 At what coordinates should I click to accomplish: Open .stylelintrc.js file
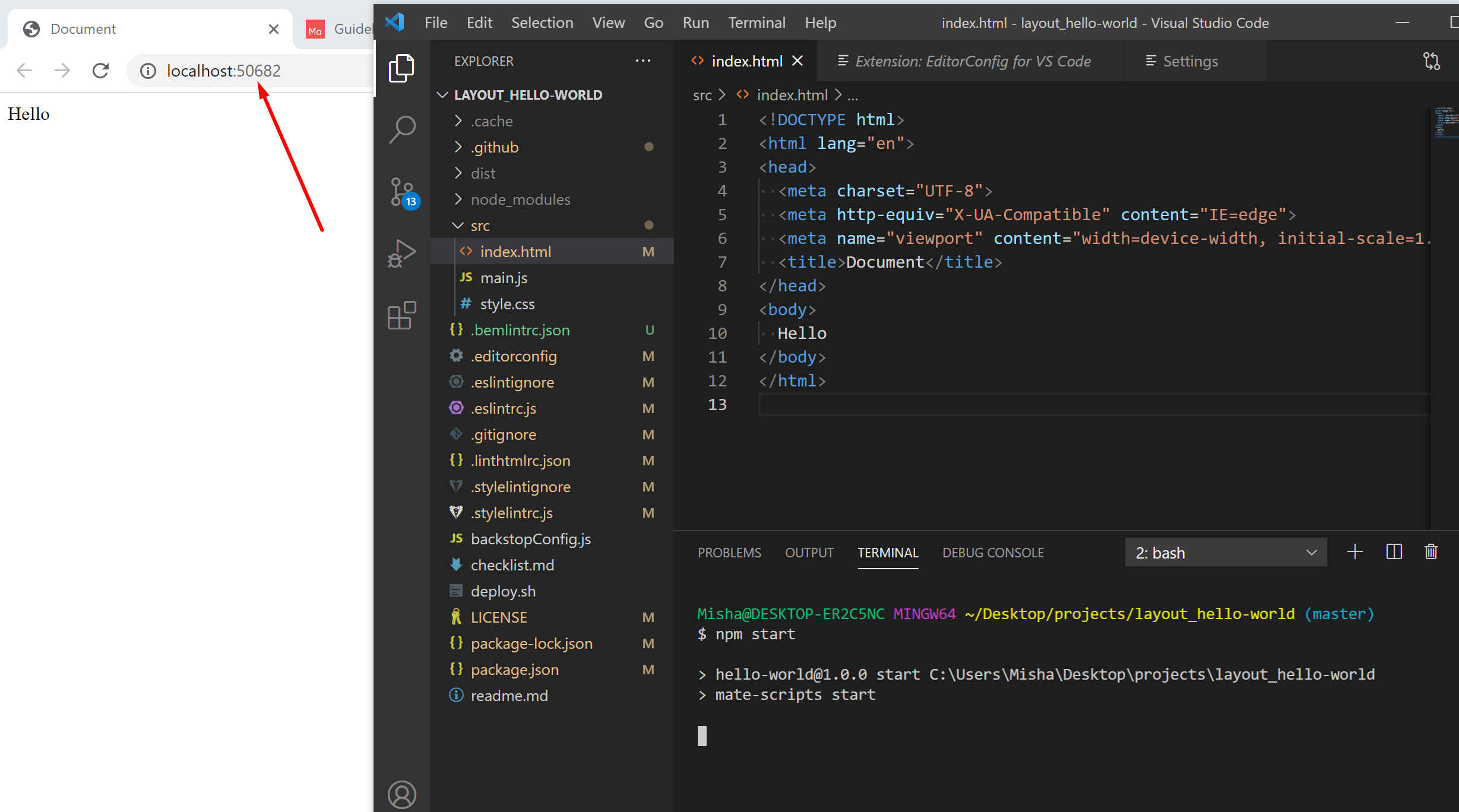tap(552, 513)
